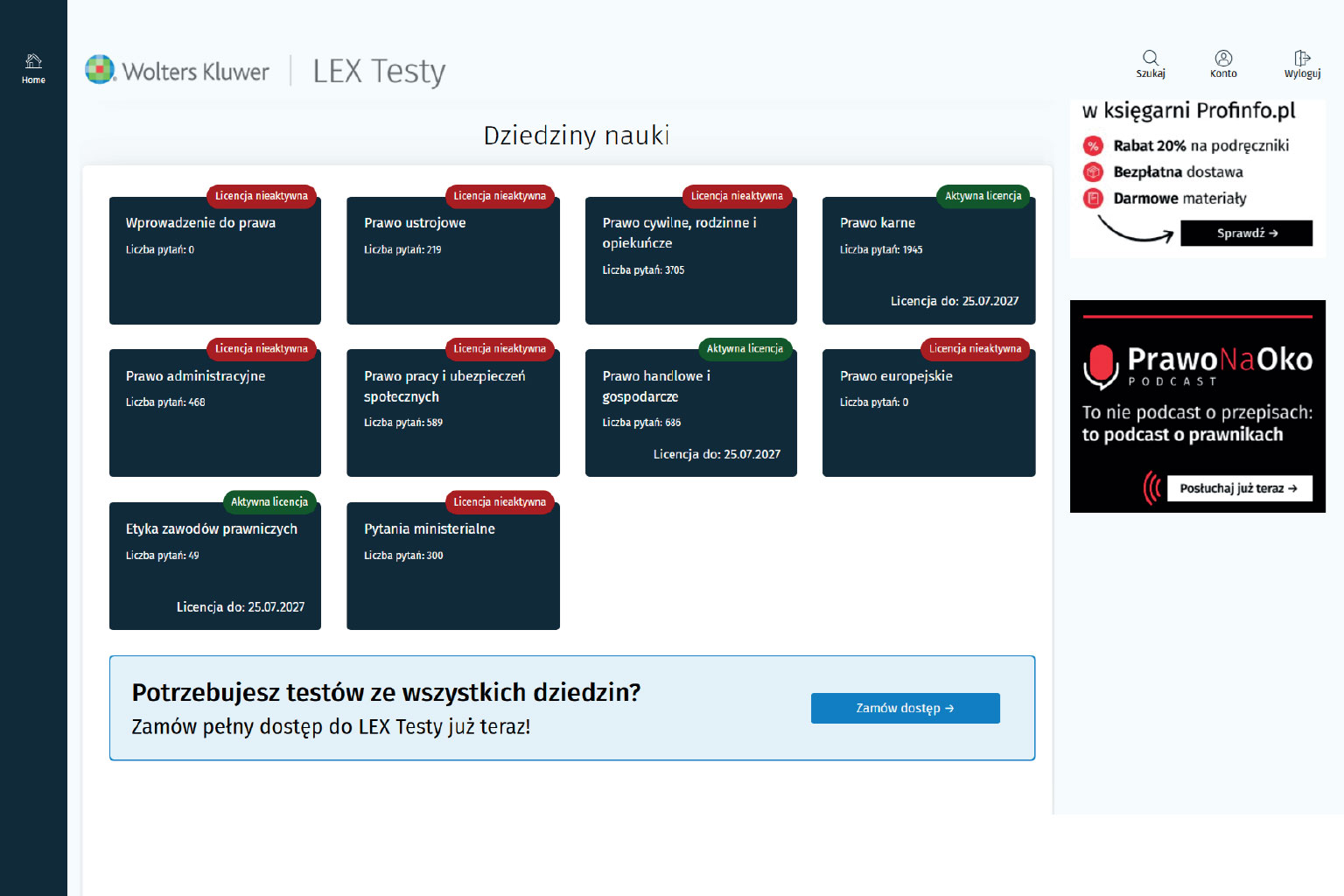Open the Pytania ministerialne tile
Image resolution: width=1344 pixels, height=896 pixels.
click(x=452, y=567)
